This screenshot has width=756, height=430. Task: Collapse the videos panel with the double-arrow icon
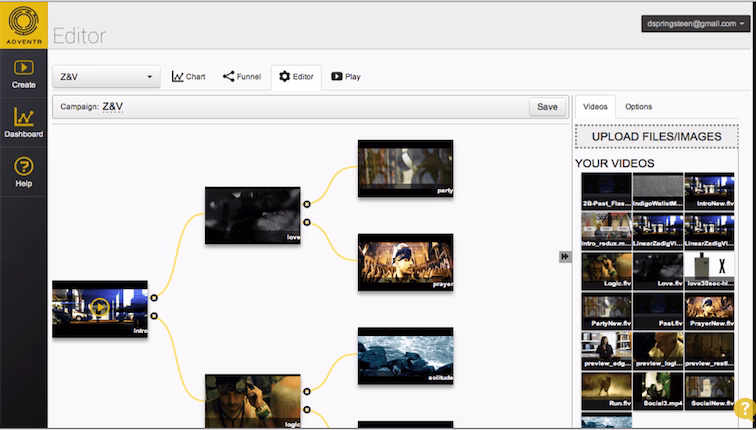565,256
